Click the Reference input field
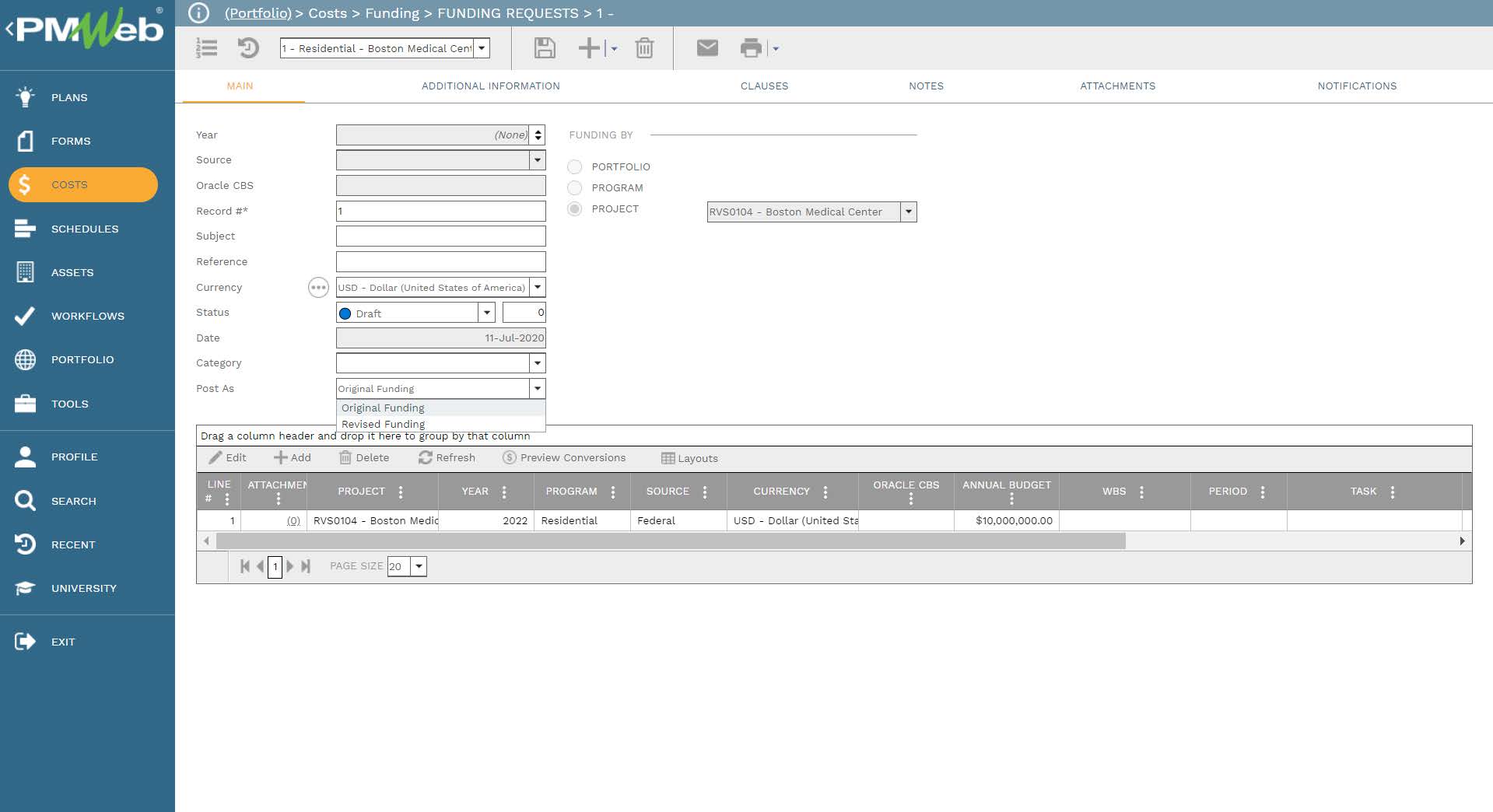 [440, 261]
